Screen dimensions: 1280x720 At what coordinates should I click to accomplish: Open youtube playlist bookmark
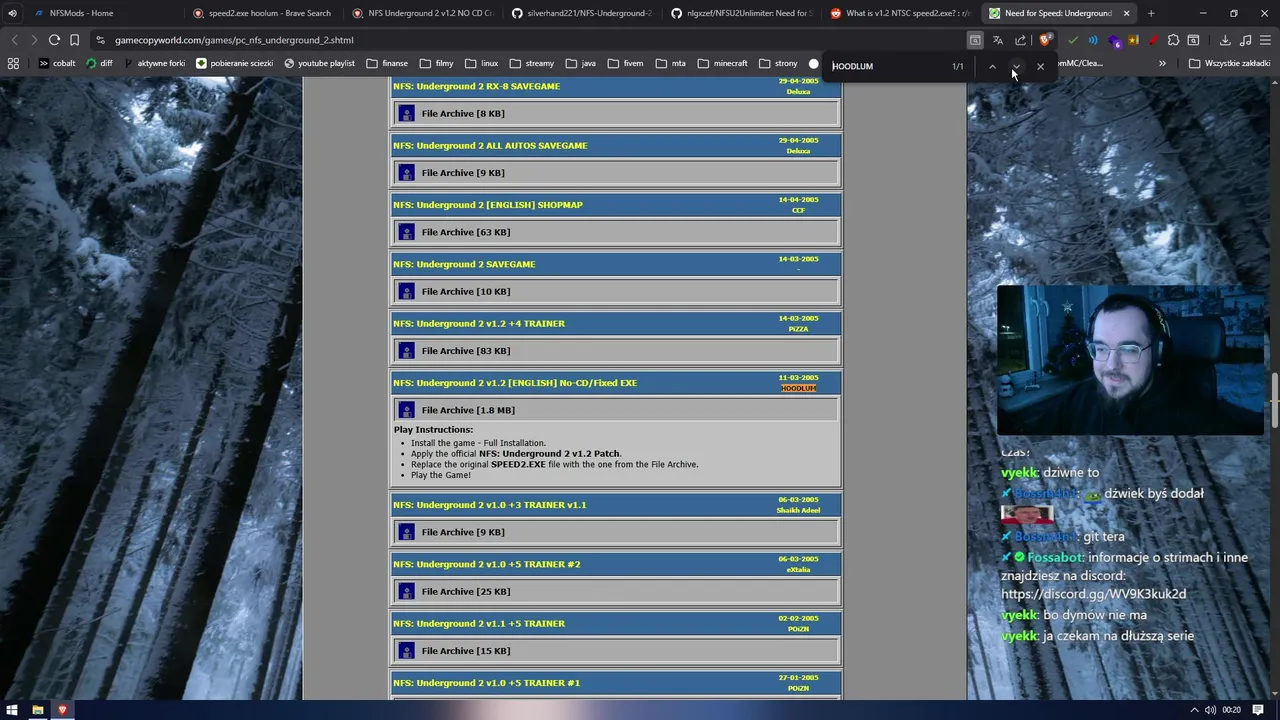click(319, 63)
